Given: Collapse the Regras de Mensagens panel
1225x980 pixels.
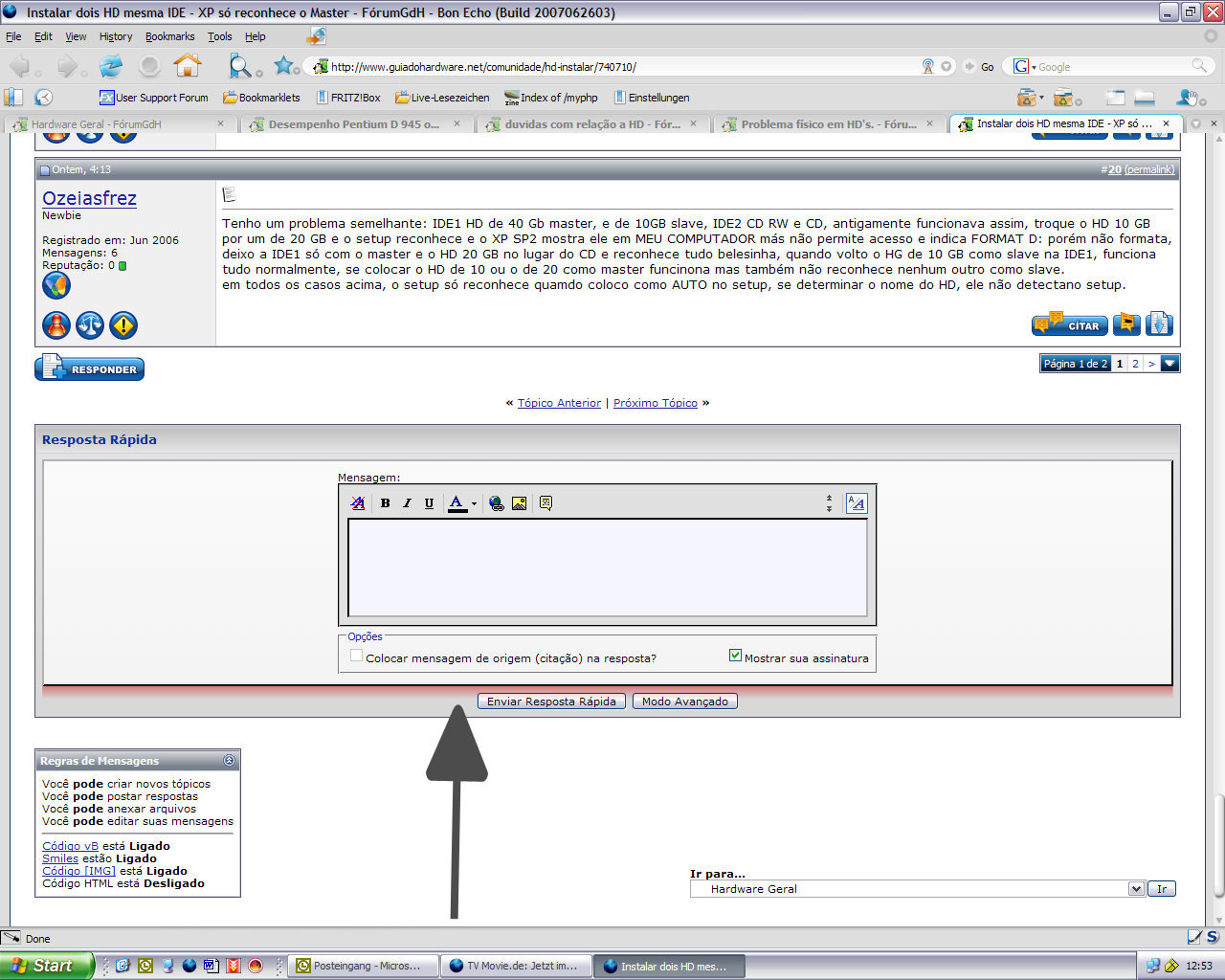Looking at the screenshot, I should tap(229, 761).
